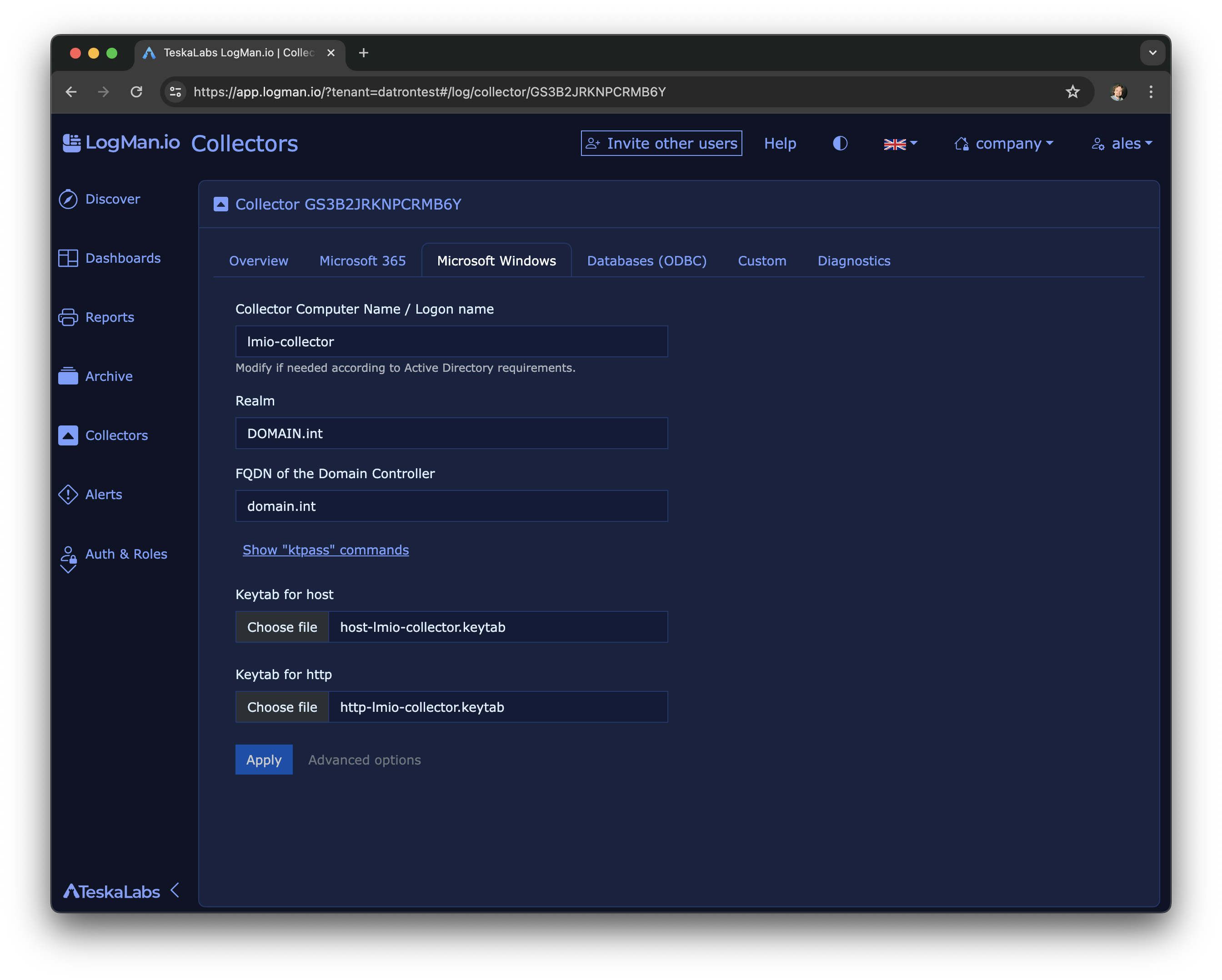Open Chrome's three-dot menu
This screenshot has height=980, width=1222.
click(x=1151, y=92)
